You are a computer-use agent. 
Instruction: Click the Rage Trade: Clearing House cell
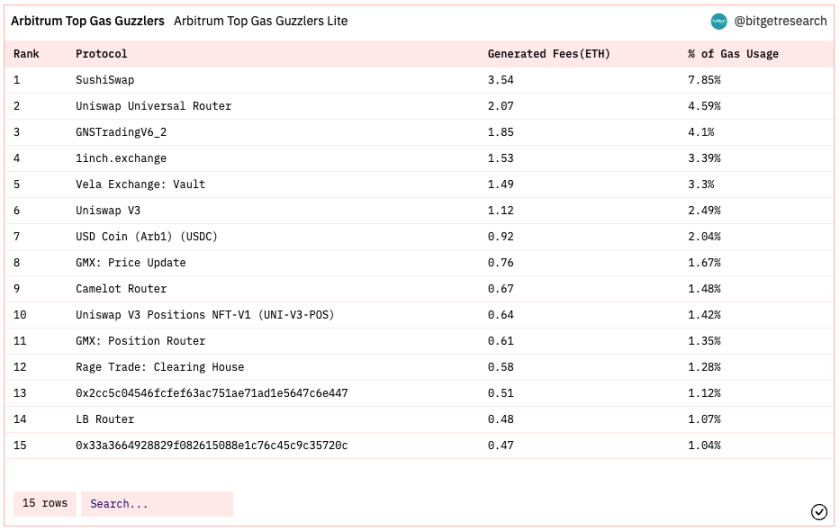tap(160, 367)
